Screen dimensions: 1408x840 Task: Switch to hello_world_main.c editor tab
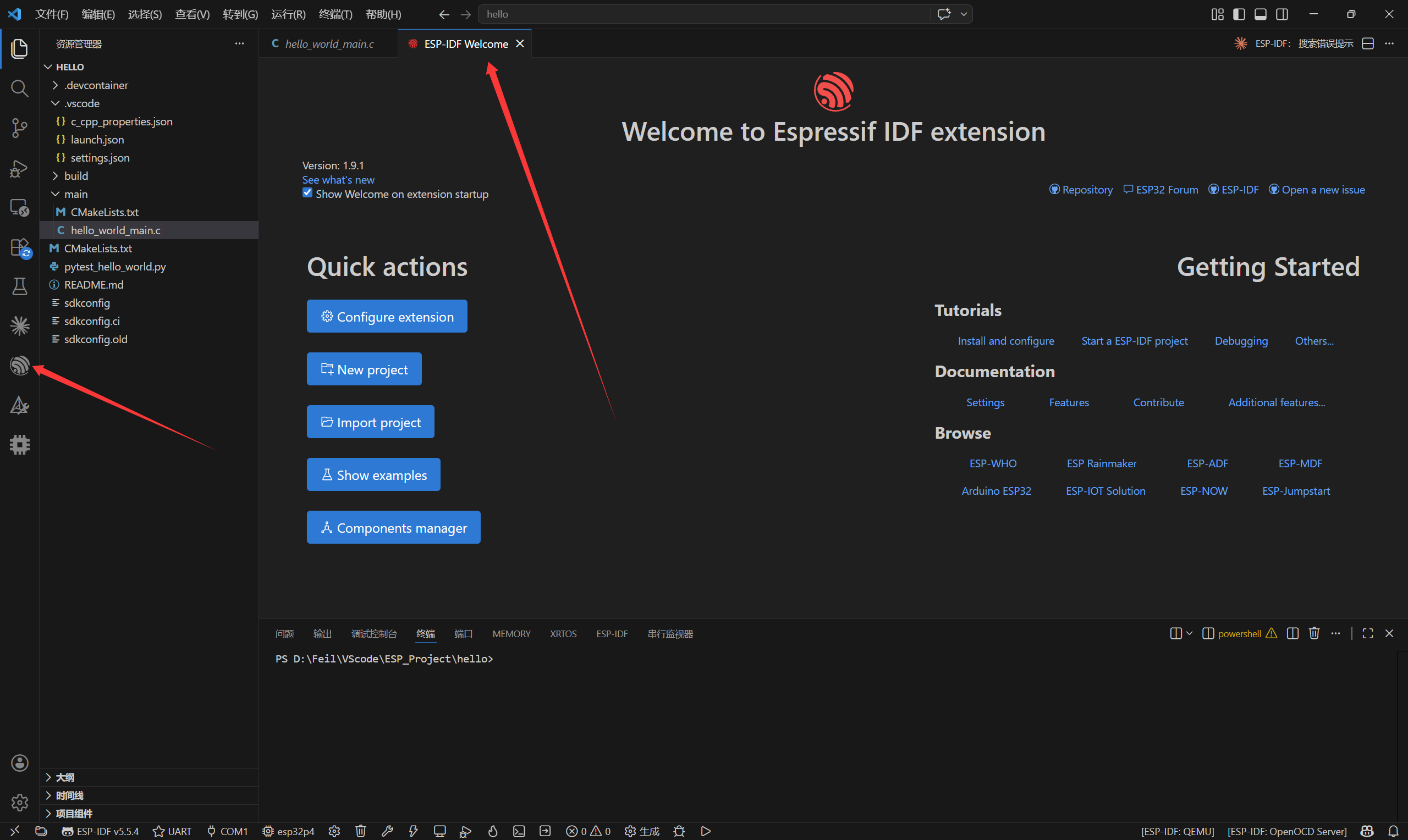[x=328, y=43]
